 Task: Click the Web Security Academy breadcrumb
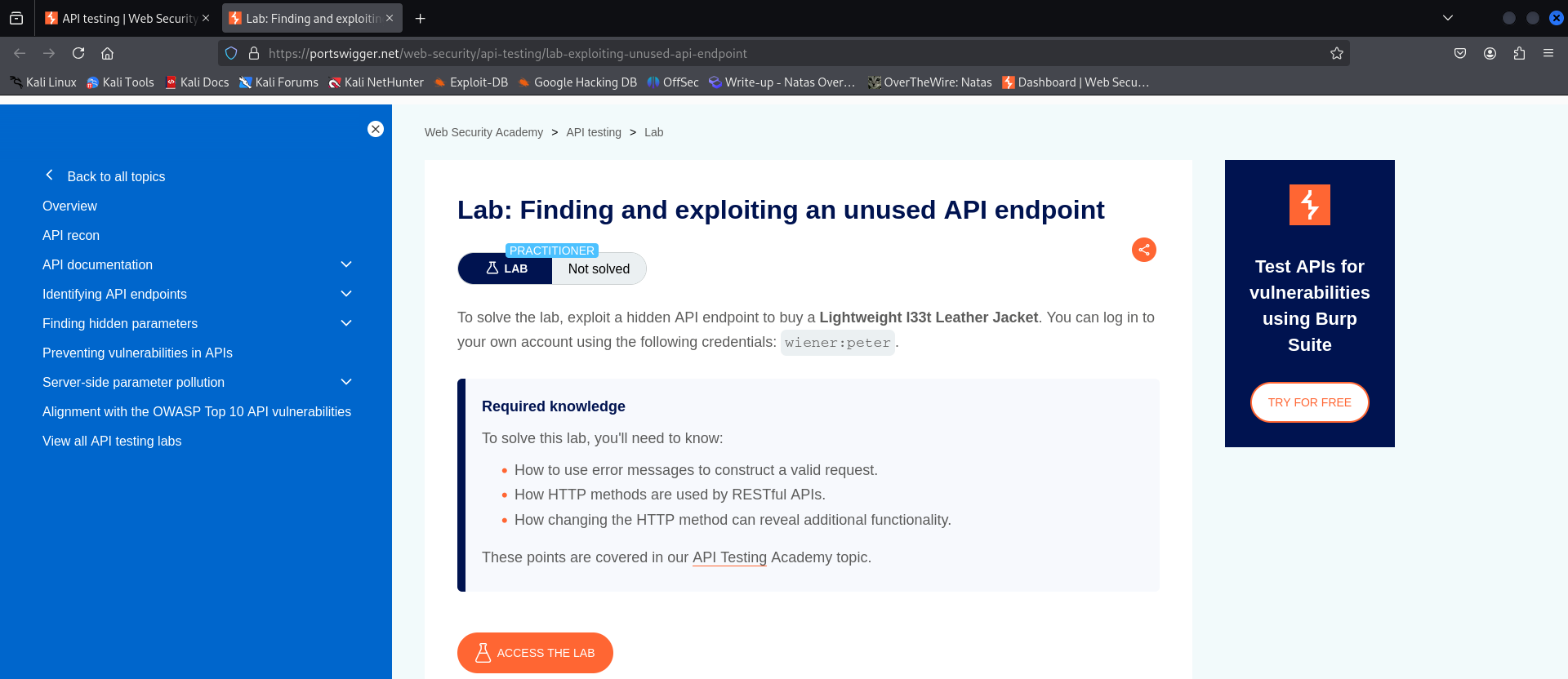483,132
